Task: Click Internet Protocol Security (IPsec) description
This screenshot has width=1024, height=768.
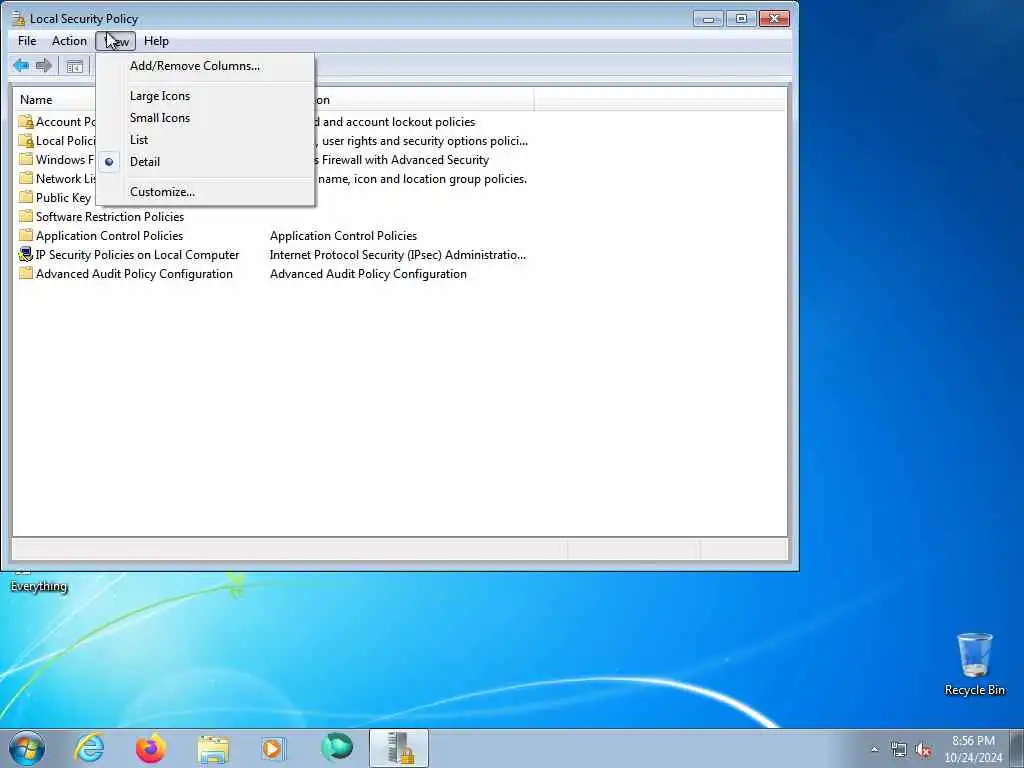Action: point(398,254)
